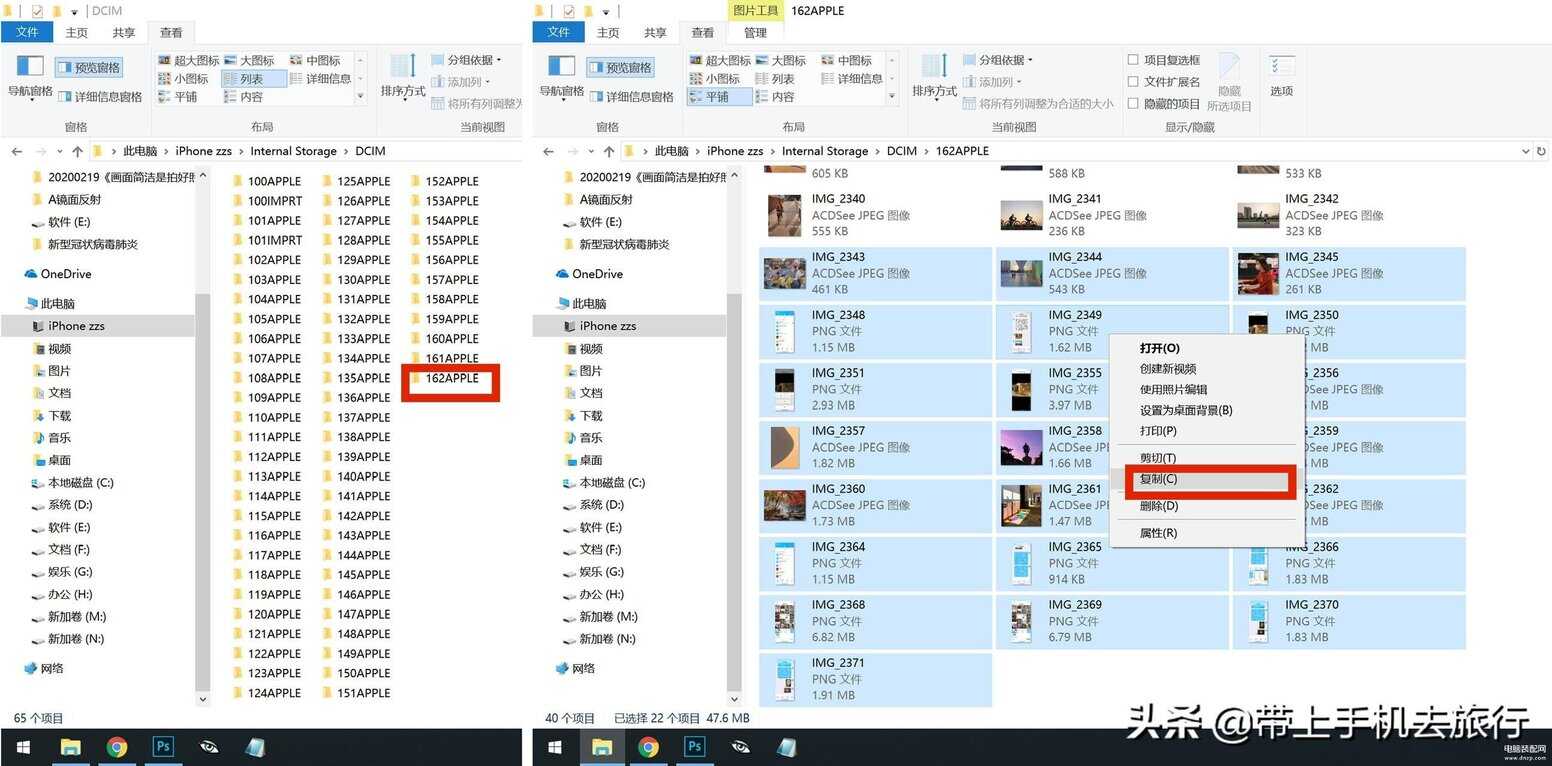1552x766 pixels.
Task: Open 分组依据 dropdown in 162APPLE window
Action: pyautogui.click(x=998, y=60)
